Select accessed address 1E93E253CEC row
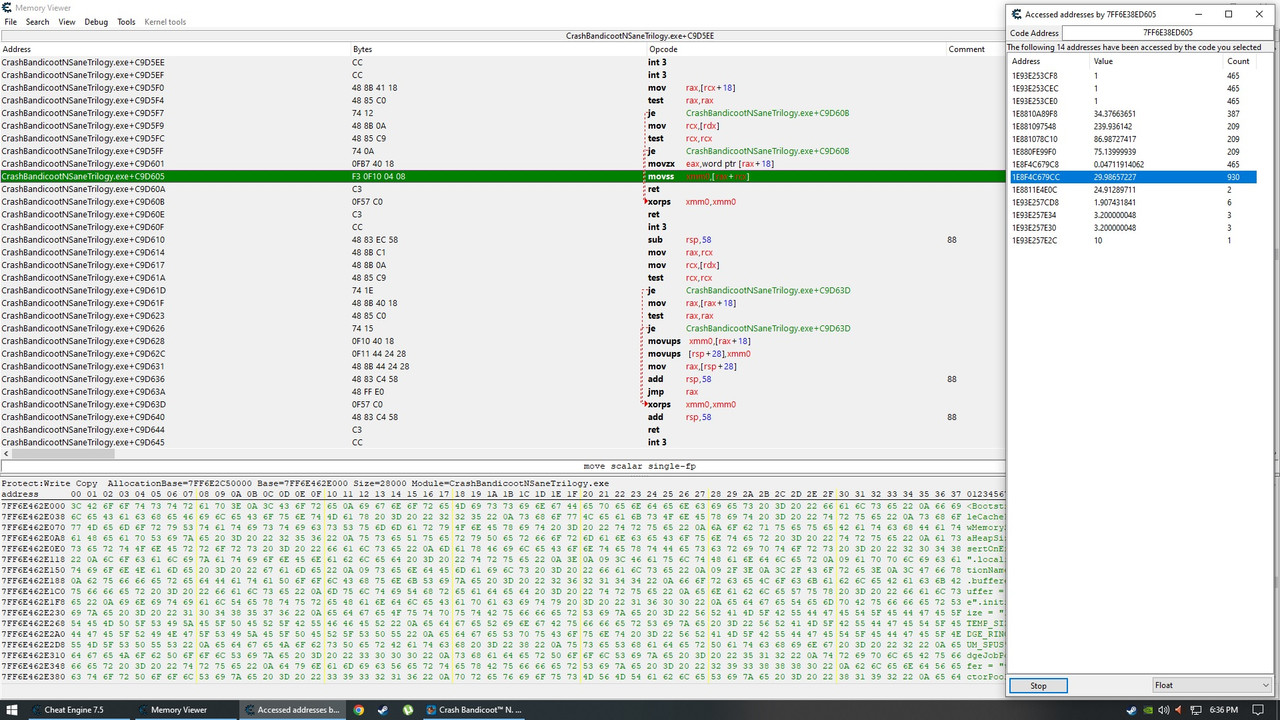This screenshot has height=720, width=1280. click(1133, 89)
